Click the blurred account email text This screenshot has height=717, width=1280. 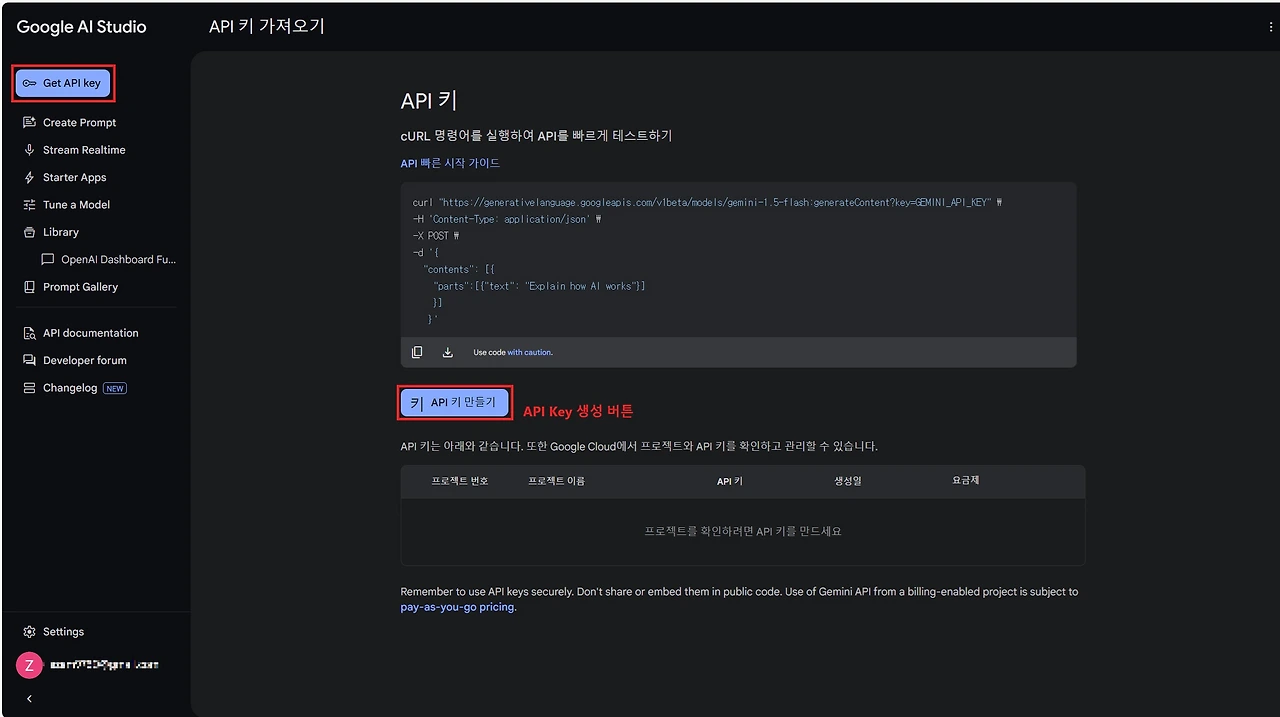(105, 665)
